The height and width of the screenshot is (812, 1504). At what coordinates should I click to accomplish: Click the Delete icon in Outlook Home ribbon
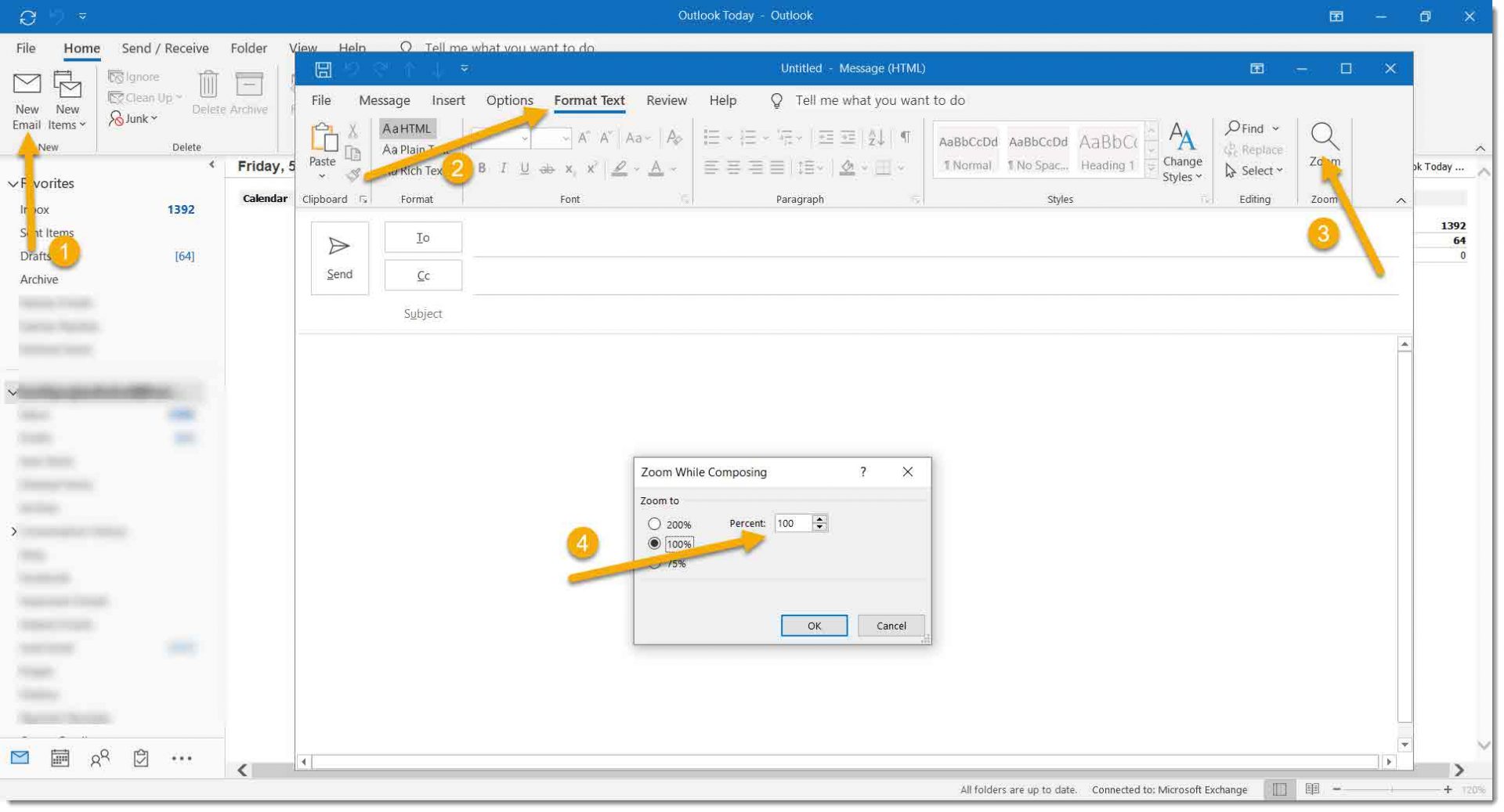point(208,94)
